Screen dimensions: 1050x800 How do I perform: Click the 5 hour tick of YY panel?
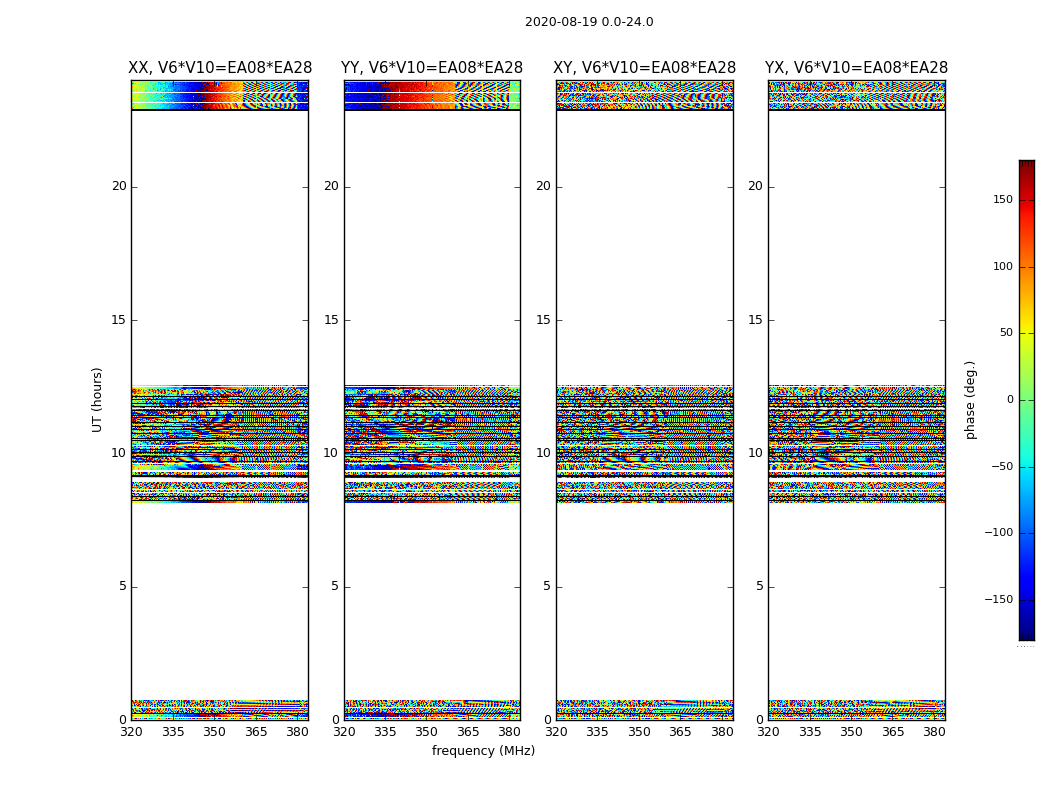click(x=335, y=586)
